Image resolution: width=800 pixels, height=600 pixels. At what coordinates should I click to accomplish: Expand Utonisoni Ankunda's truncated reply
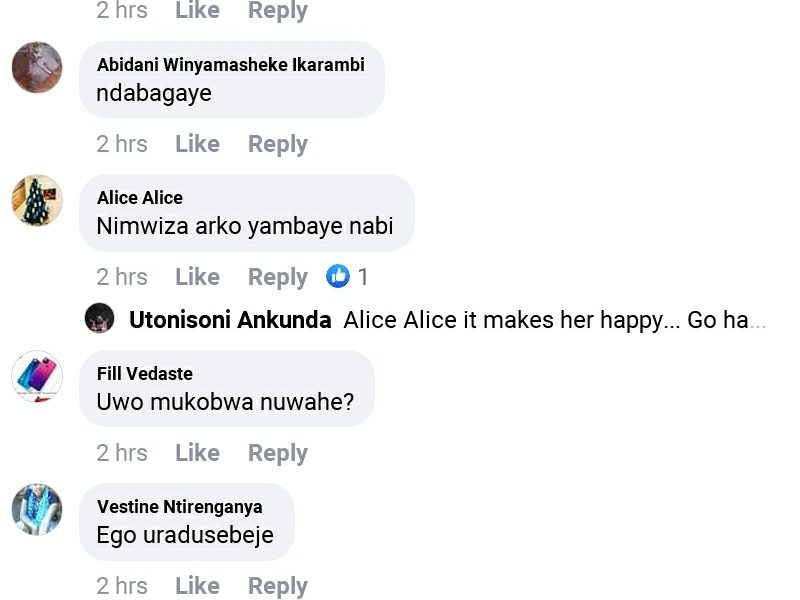tap(755, 322)
